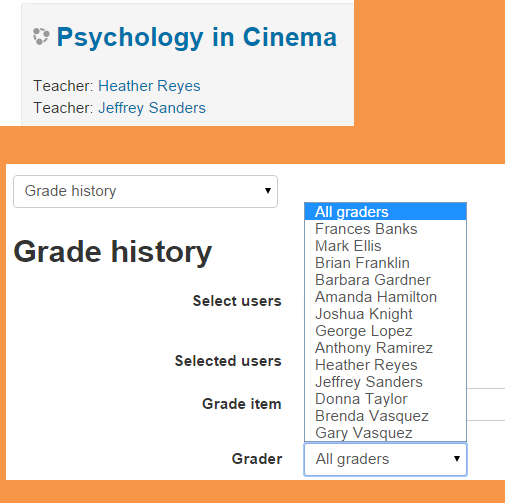Pick Amanda Hamilton in grader list

click(385, 297)
